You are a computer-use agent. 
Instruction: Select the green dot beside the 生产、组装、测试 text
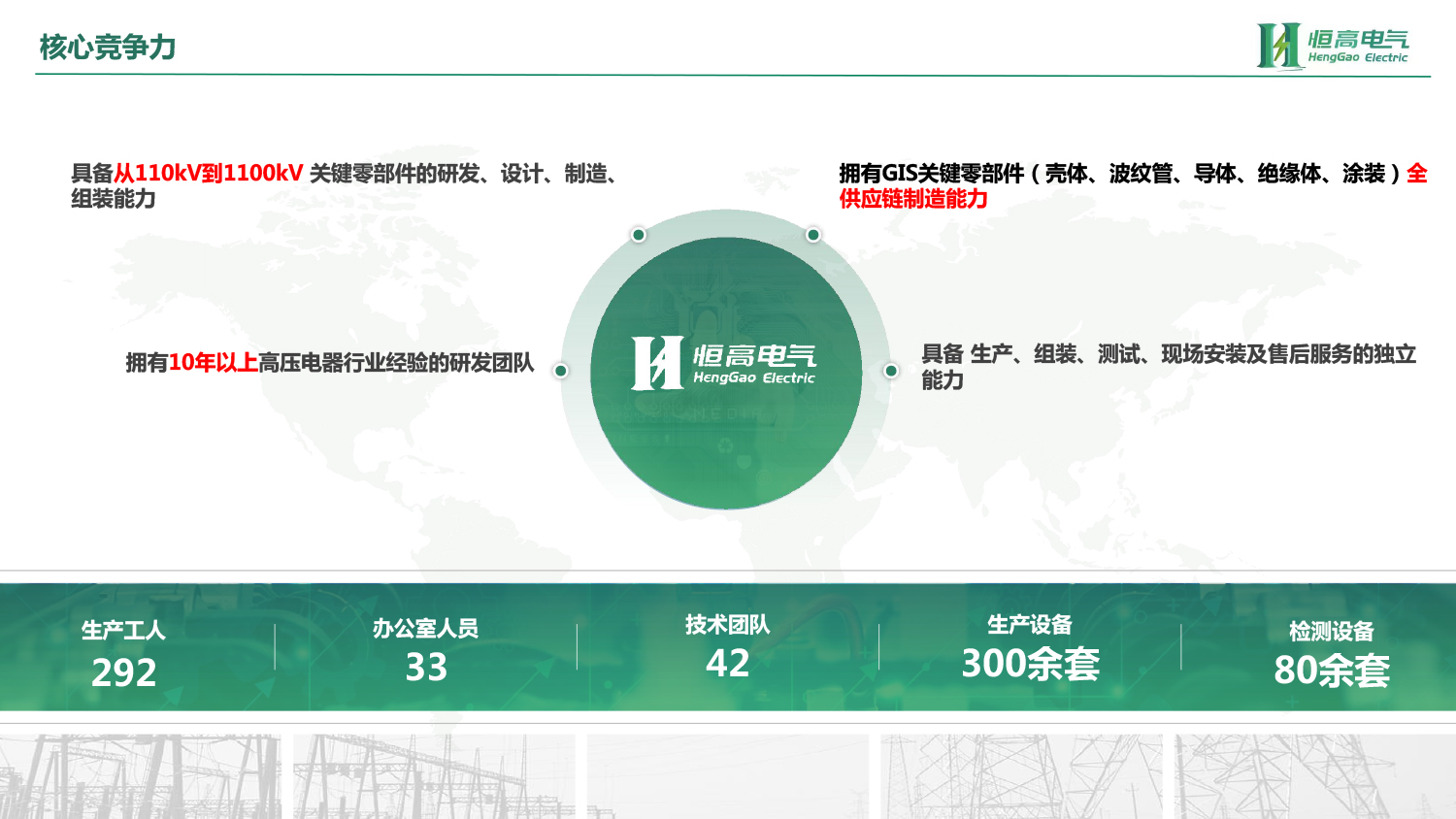890,371
